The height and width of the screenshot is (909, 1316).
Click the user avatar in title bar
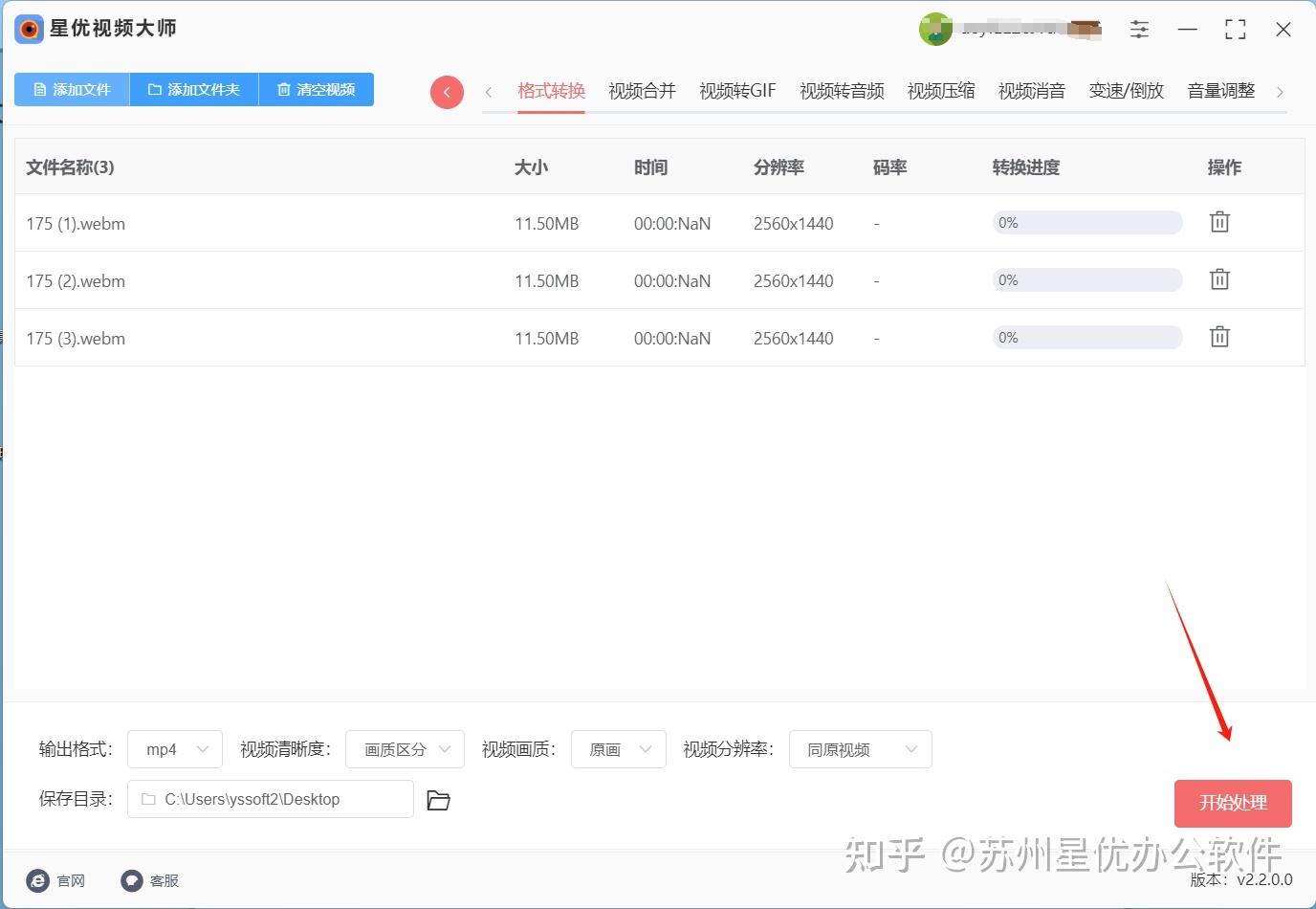[935, 30]
